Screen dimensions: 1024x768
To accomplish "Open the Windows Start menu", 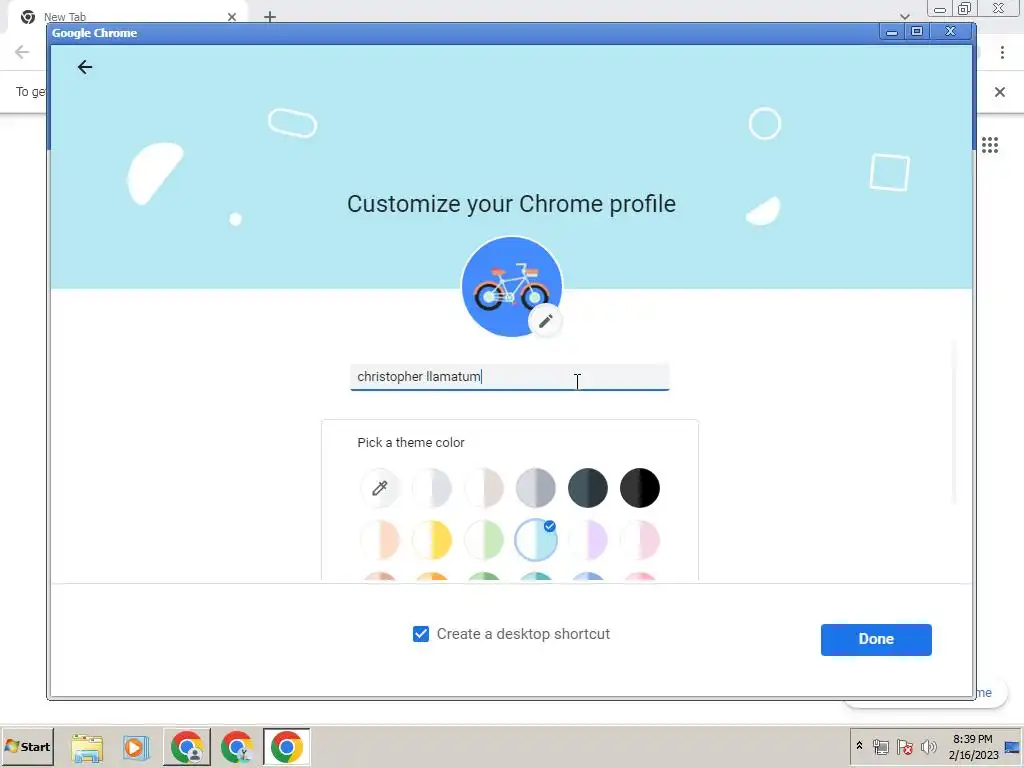I will pos(27,746).
